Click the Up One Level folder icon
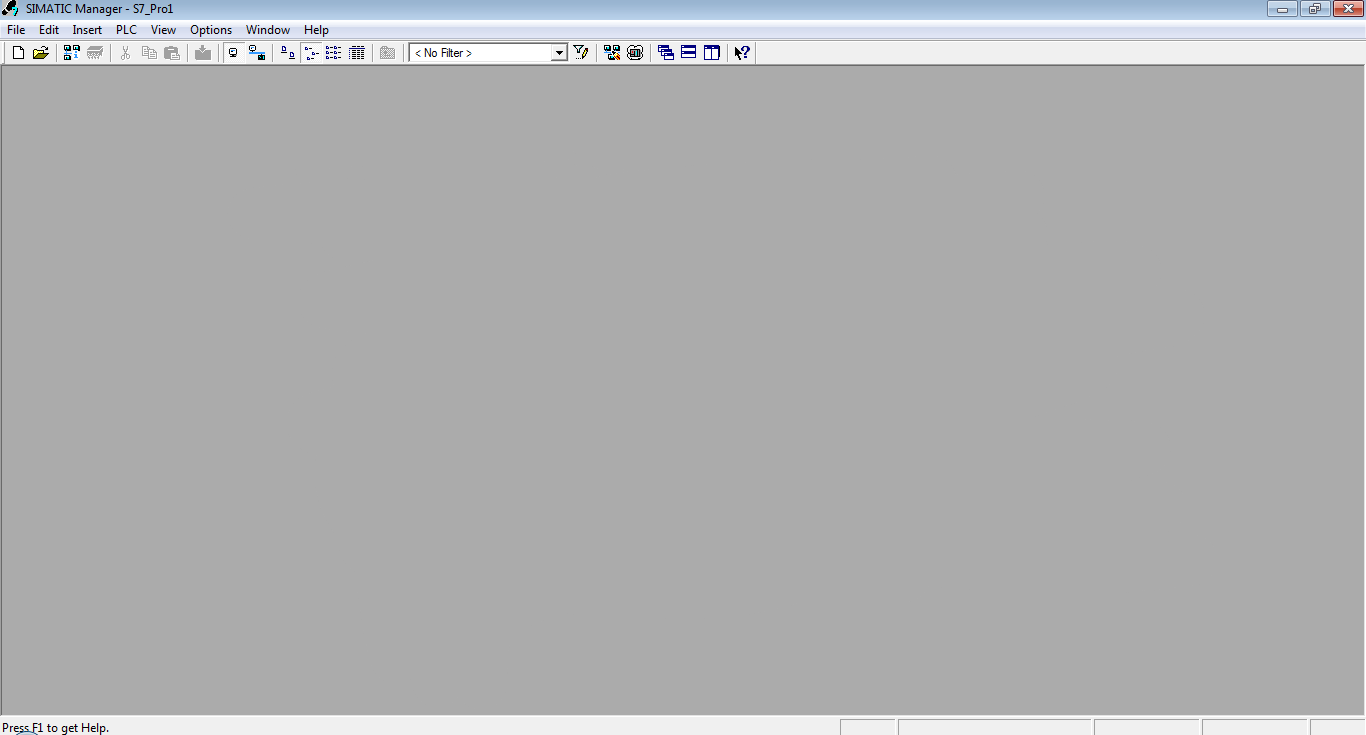The width and height of the screenshot is (1366, 735). pyautogui.click(x=388, y=53)
